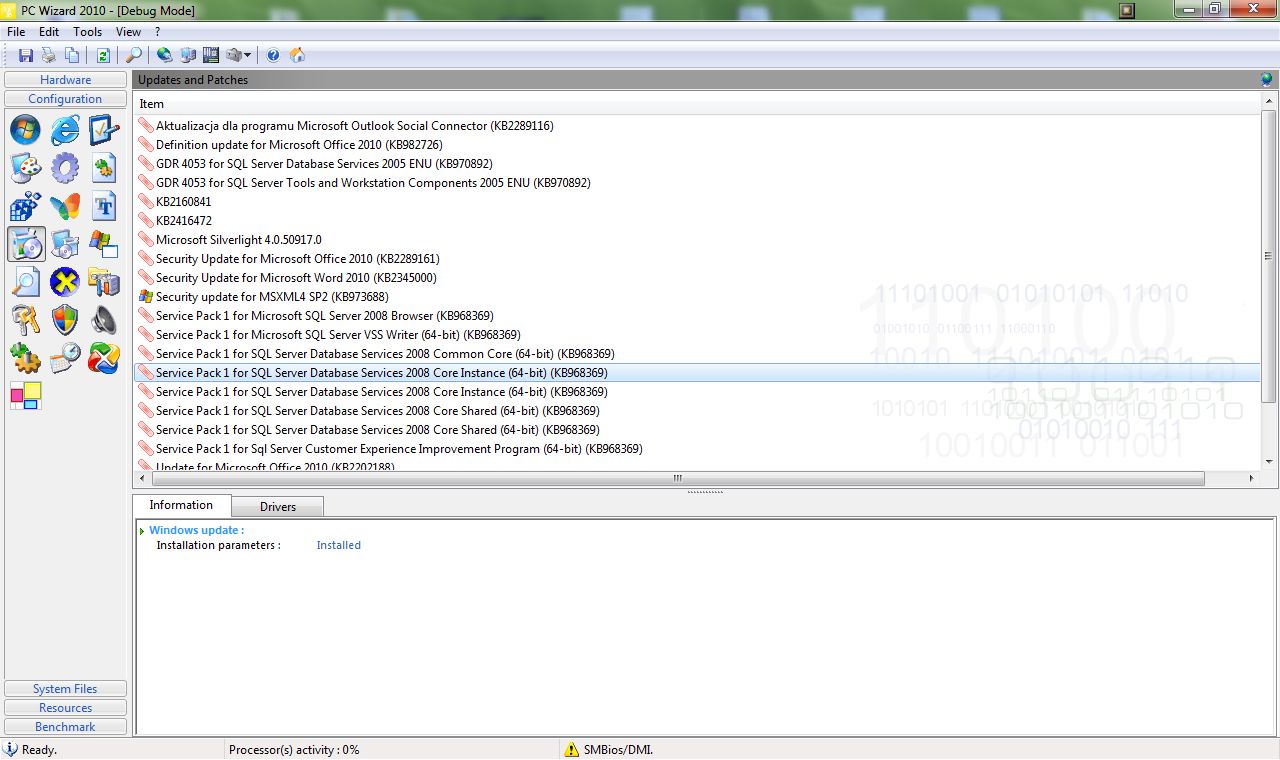Select the pink yellow color squares icon

[26, 396]
